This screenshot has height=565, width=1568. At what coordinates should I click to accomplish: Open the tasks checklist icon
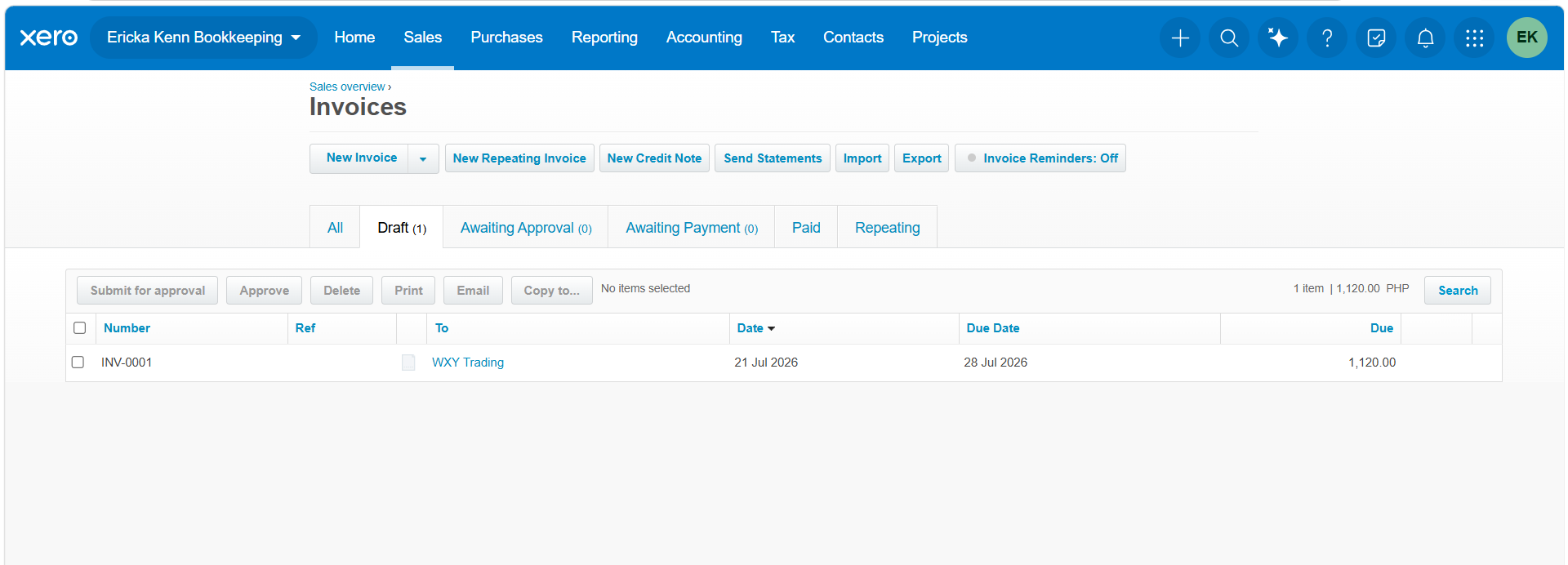(x=1376, y=38)
